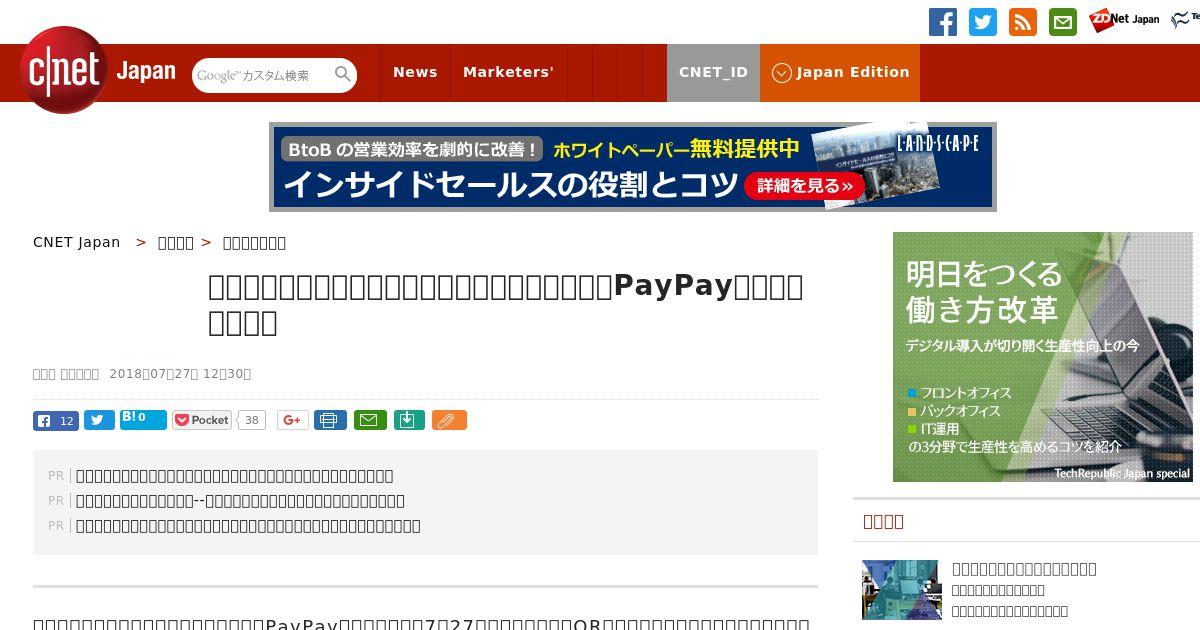The image size is (1200, 630).
Task: Open the Twitter icon in top header
Action: pyautogui.click(x=983, y=22)
